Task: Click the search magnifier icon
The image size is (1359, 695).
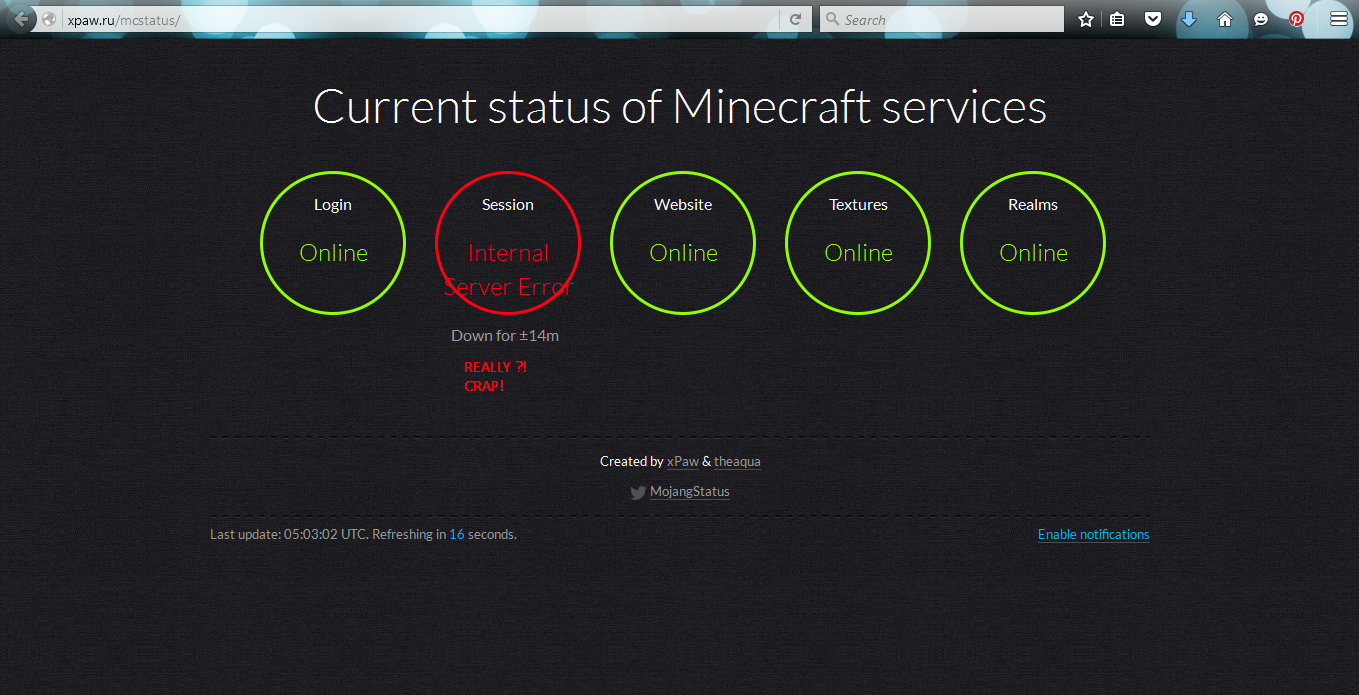Action: pyautogui.click(x=832, y=19)
